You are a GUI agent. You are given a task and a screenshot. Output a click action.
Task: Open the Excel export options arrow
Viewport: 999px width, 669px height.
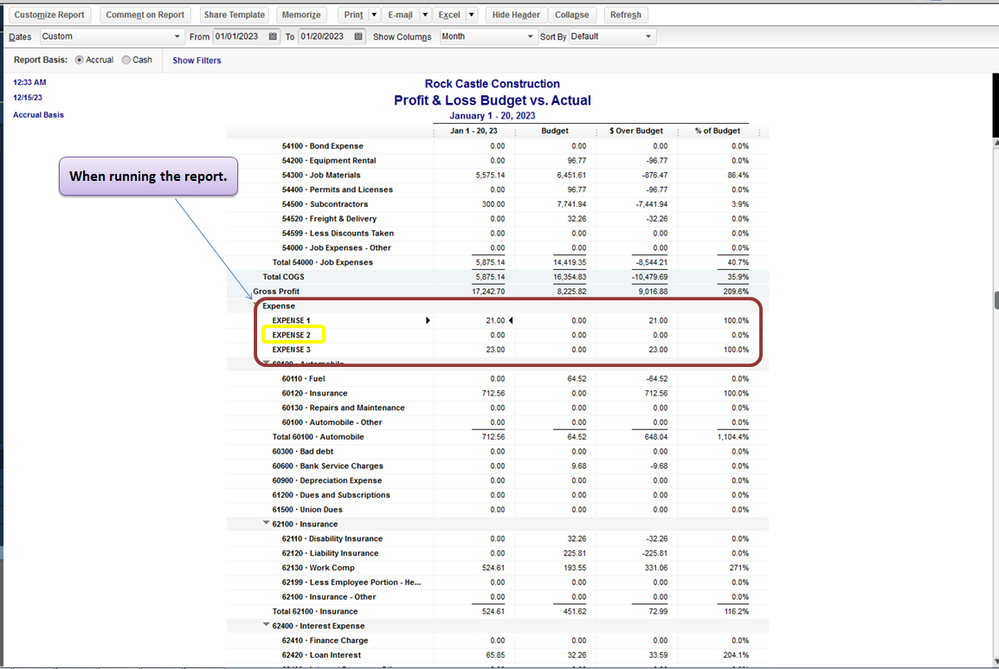click(x=471, y=15)
